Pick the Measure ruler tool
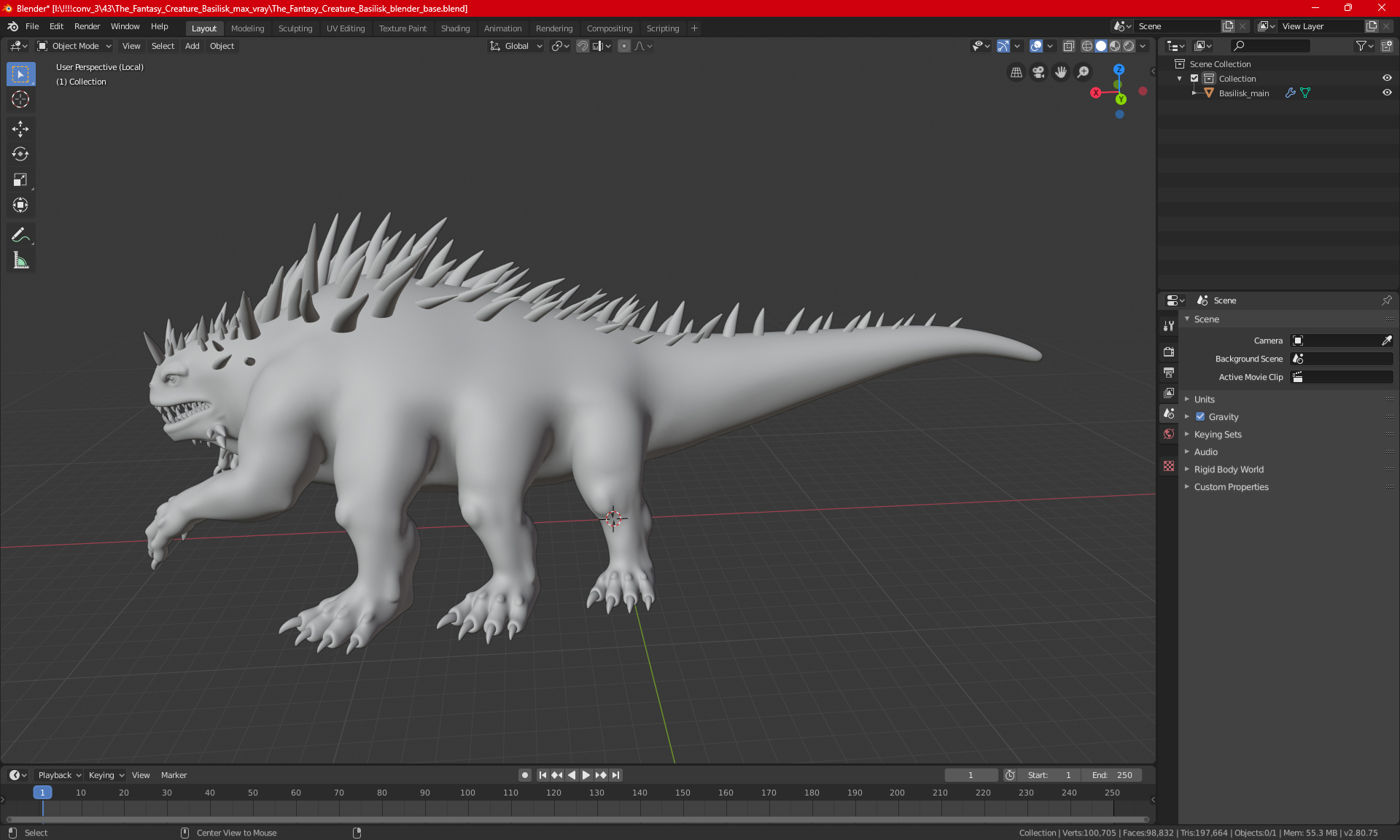The height and width of the screenshot is (840, 1400). (x=20, y=260)
